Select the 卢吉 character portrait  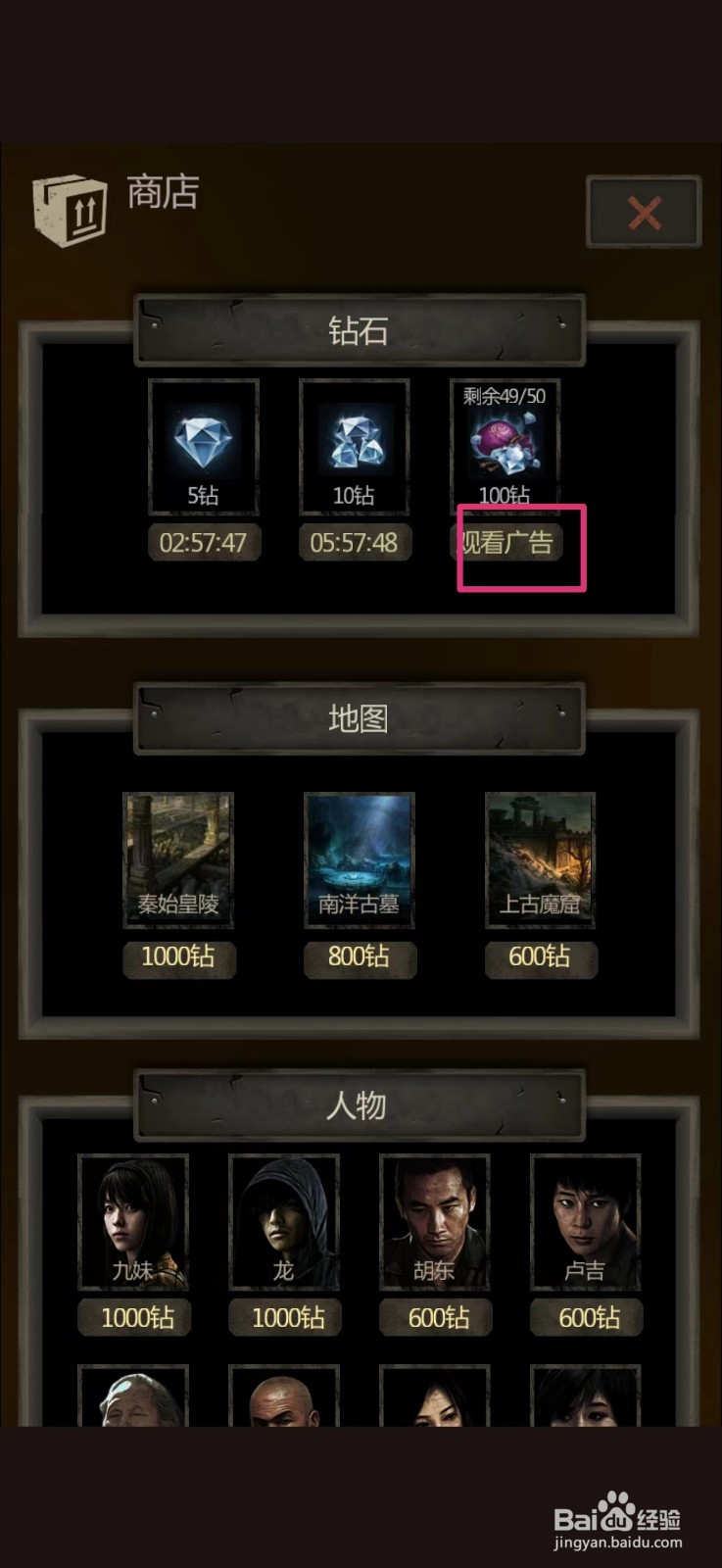click(x=586, y=1222)
